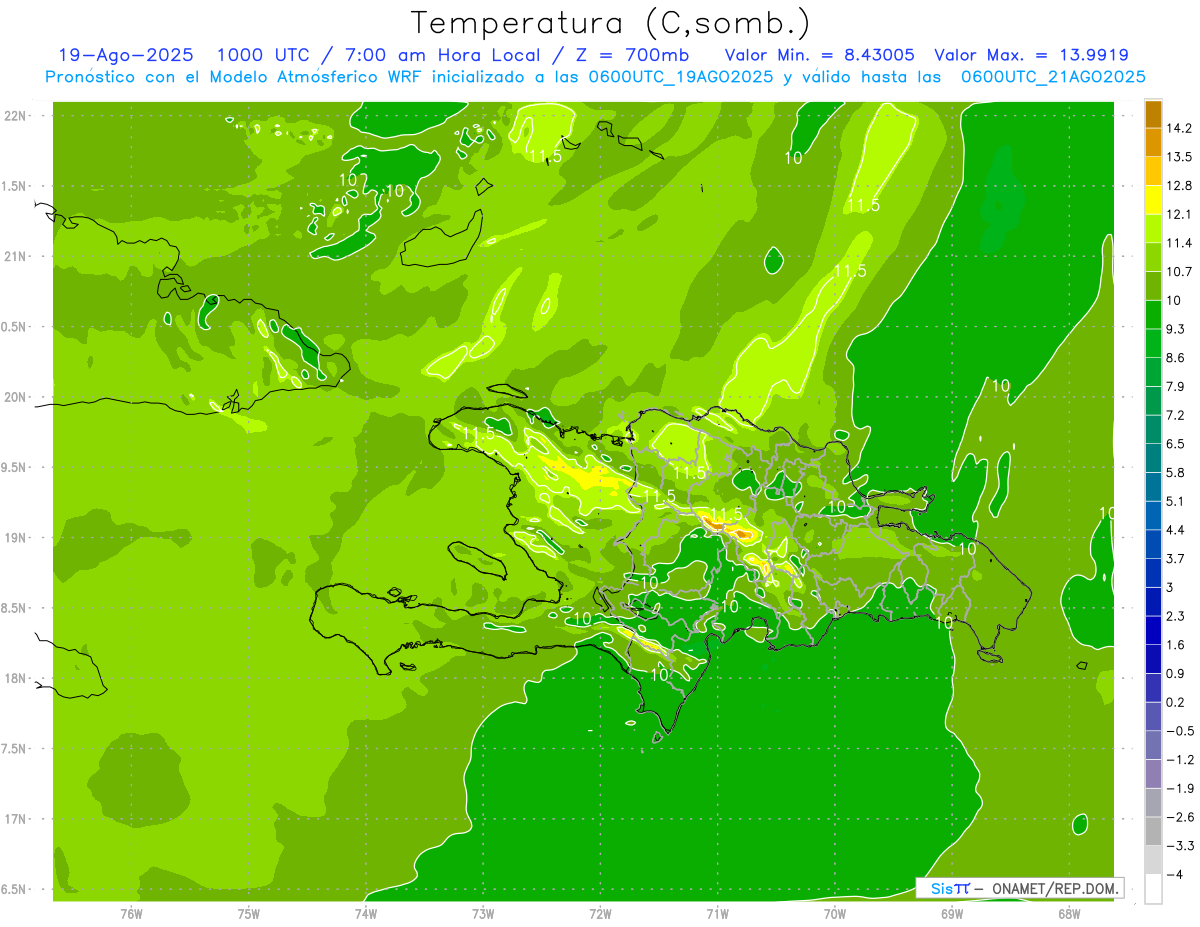Click the "68W" longitude label
The height and width of the screenshot is (927, 1200).
(1068, 913)
